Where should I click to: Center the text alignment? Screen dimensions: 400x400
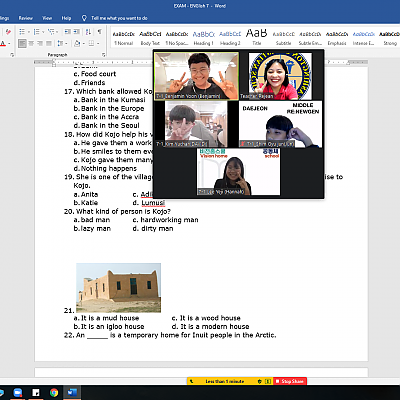[31, 43]
